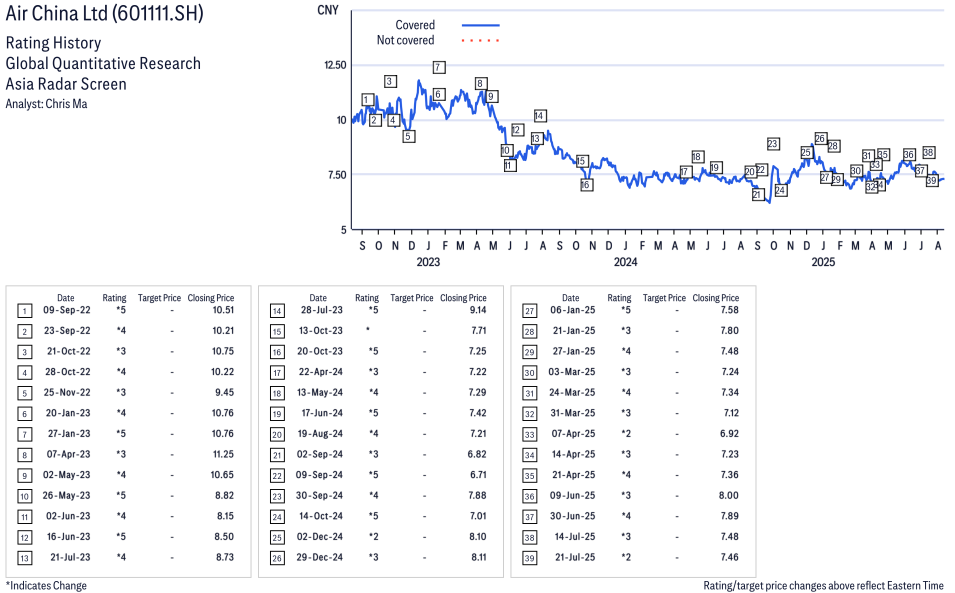Select chart marker 15 on the graph
The height and width of the screenshot is (593, 955).
[x=582, y=161]
